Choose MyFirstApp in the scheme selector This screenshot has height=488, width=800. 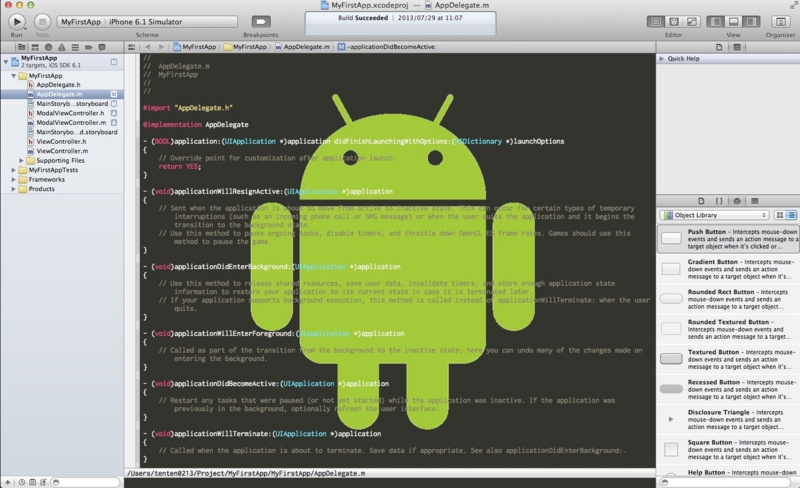click(81, 22)
